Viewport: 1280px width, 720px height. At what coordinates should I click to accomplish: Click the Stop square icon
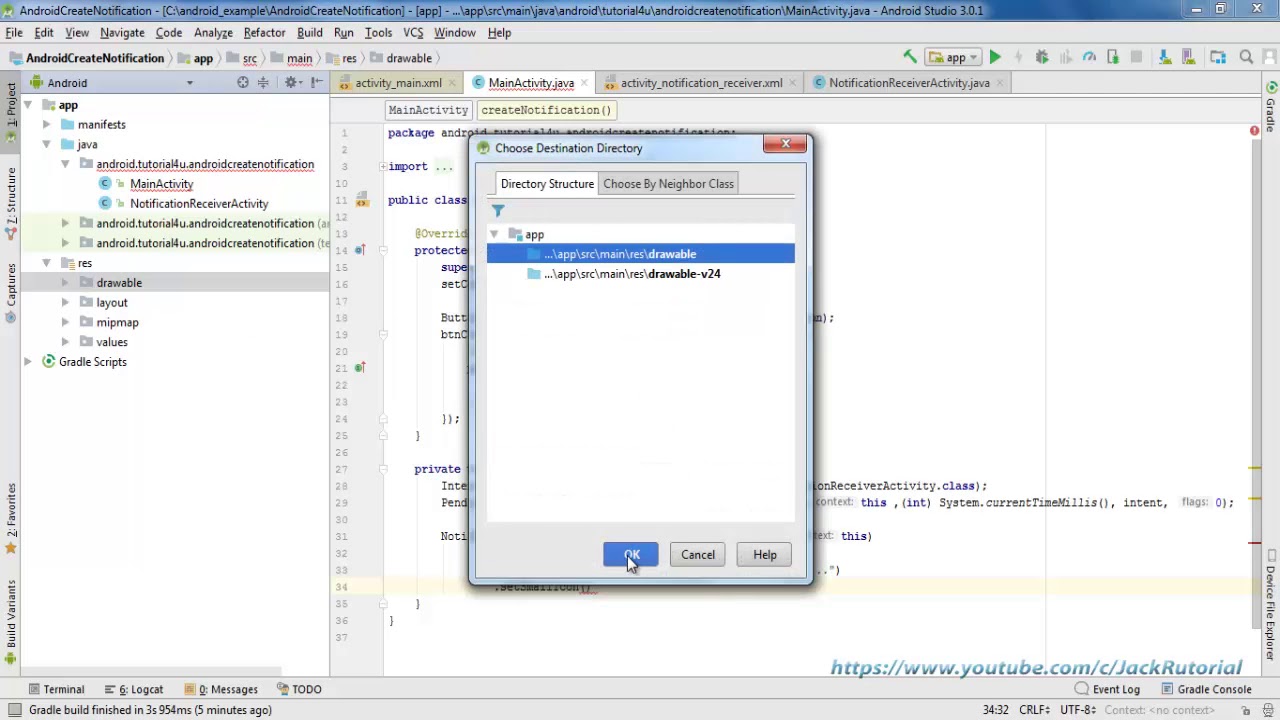(1138, 57)
